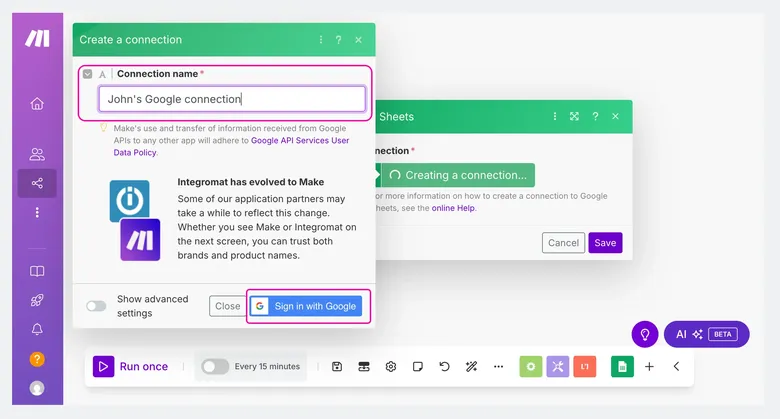
Task: Click the Integromat has evolved to Make heading
Action: (251, 182)
